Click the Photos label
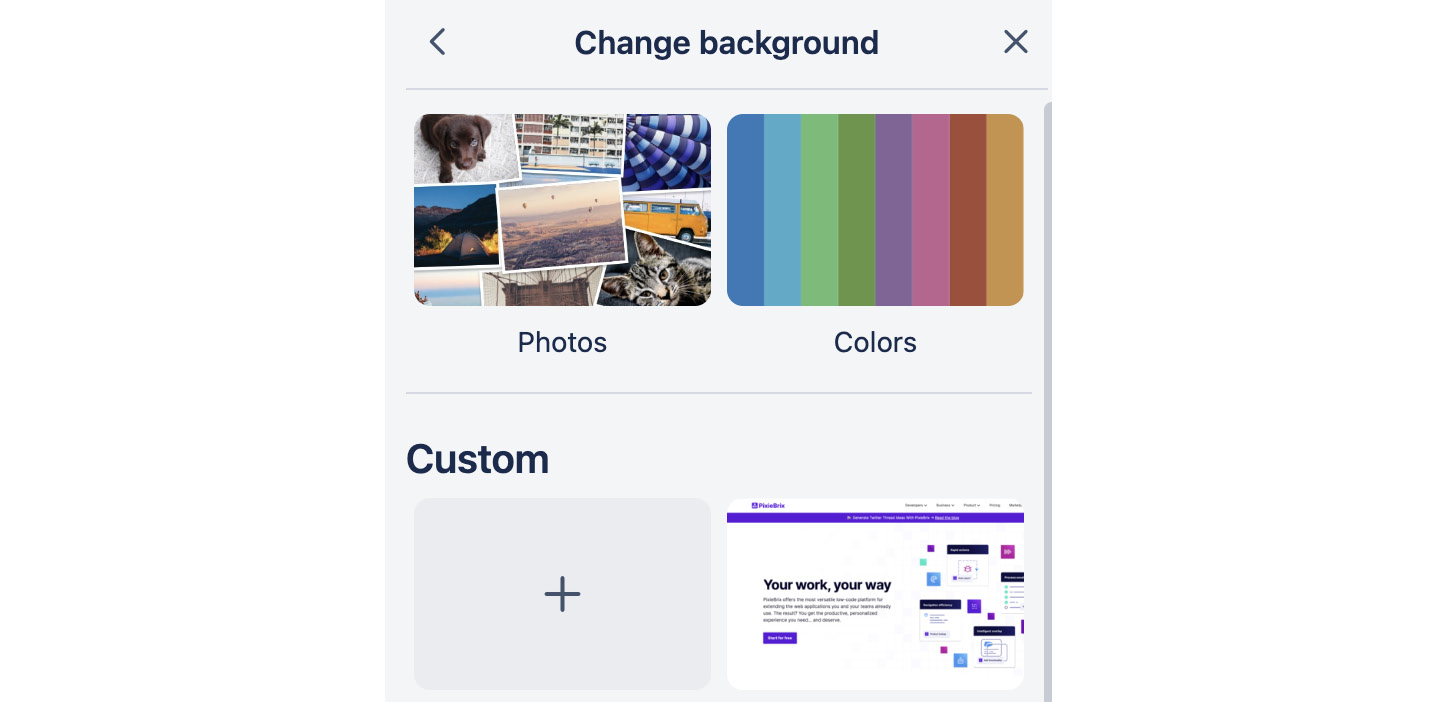 coord(562,343)
